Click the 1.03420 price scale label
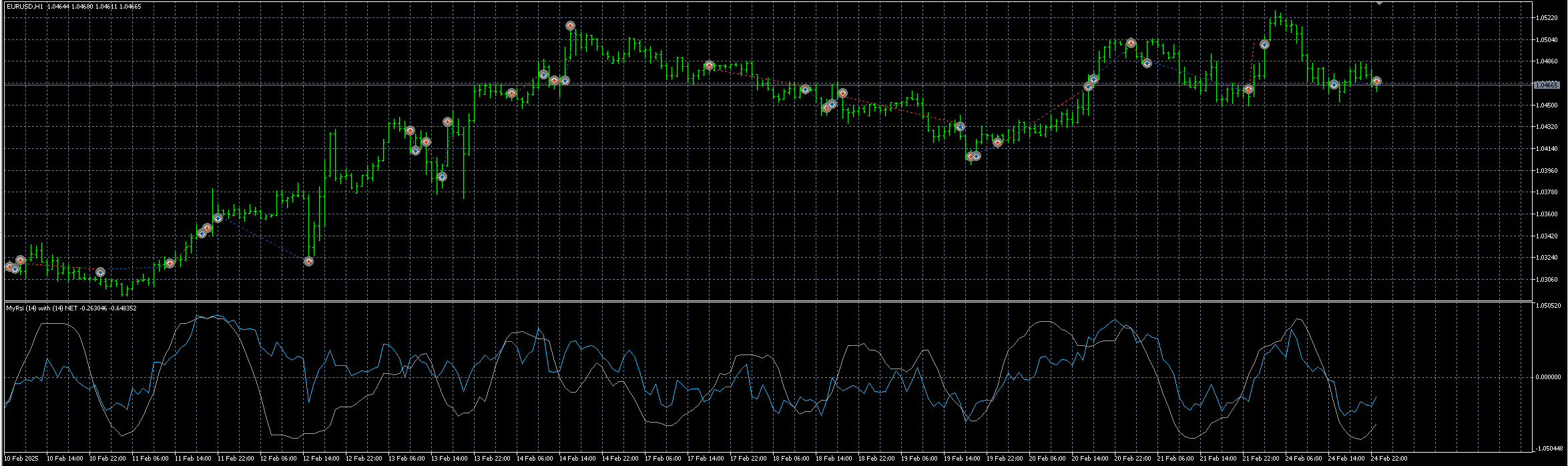The height and width of the screenshot is (466, 1568). click(x=1547, y=236)
